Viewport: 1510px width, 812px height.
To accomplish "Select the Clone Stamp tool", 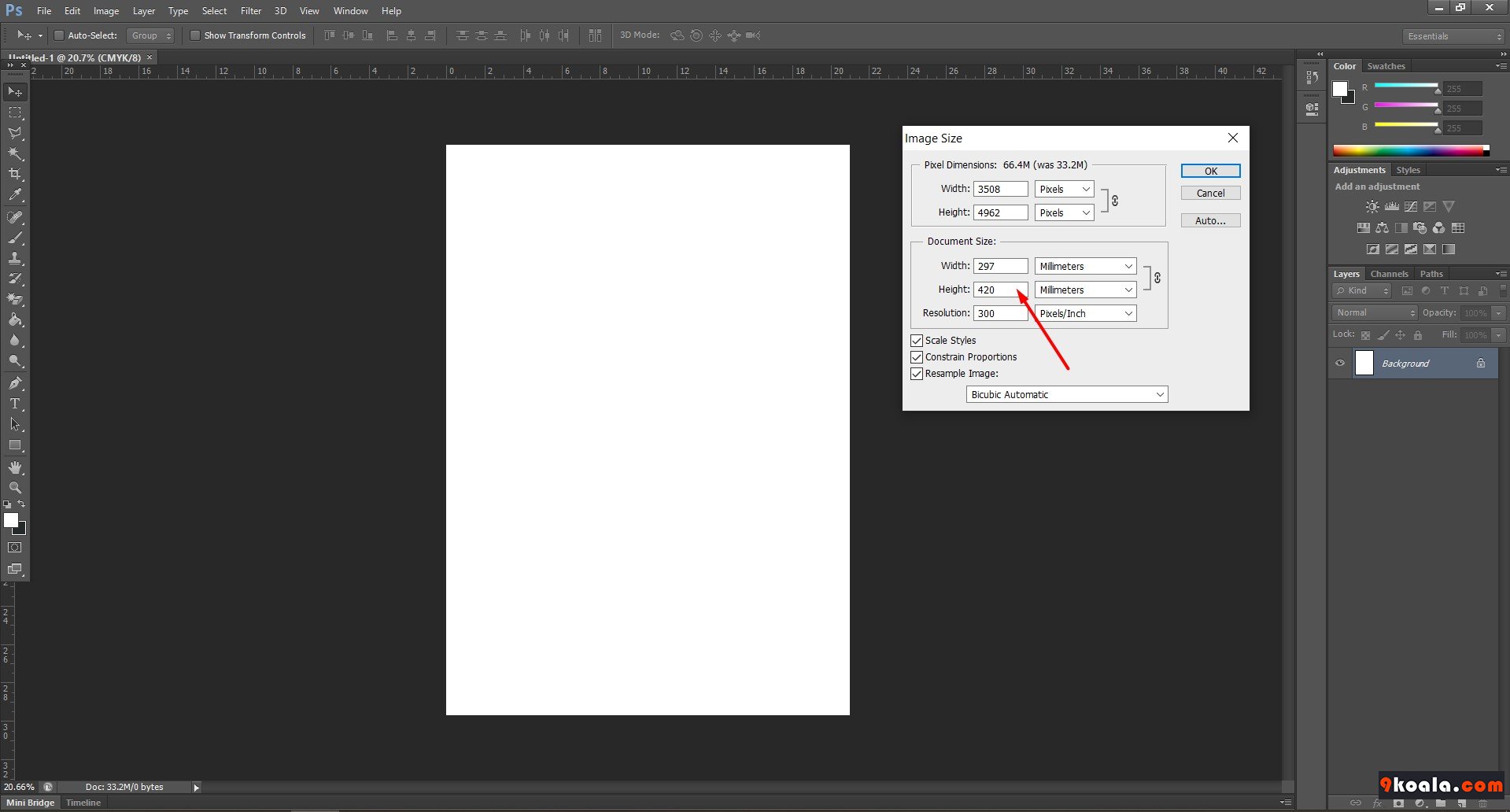I will pos(15,258).
